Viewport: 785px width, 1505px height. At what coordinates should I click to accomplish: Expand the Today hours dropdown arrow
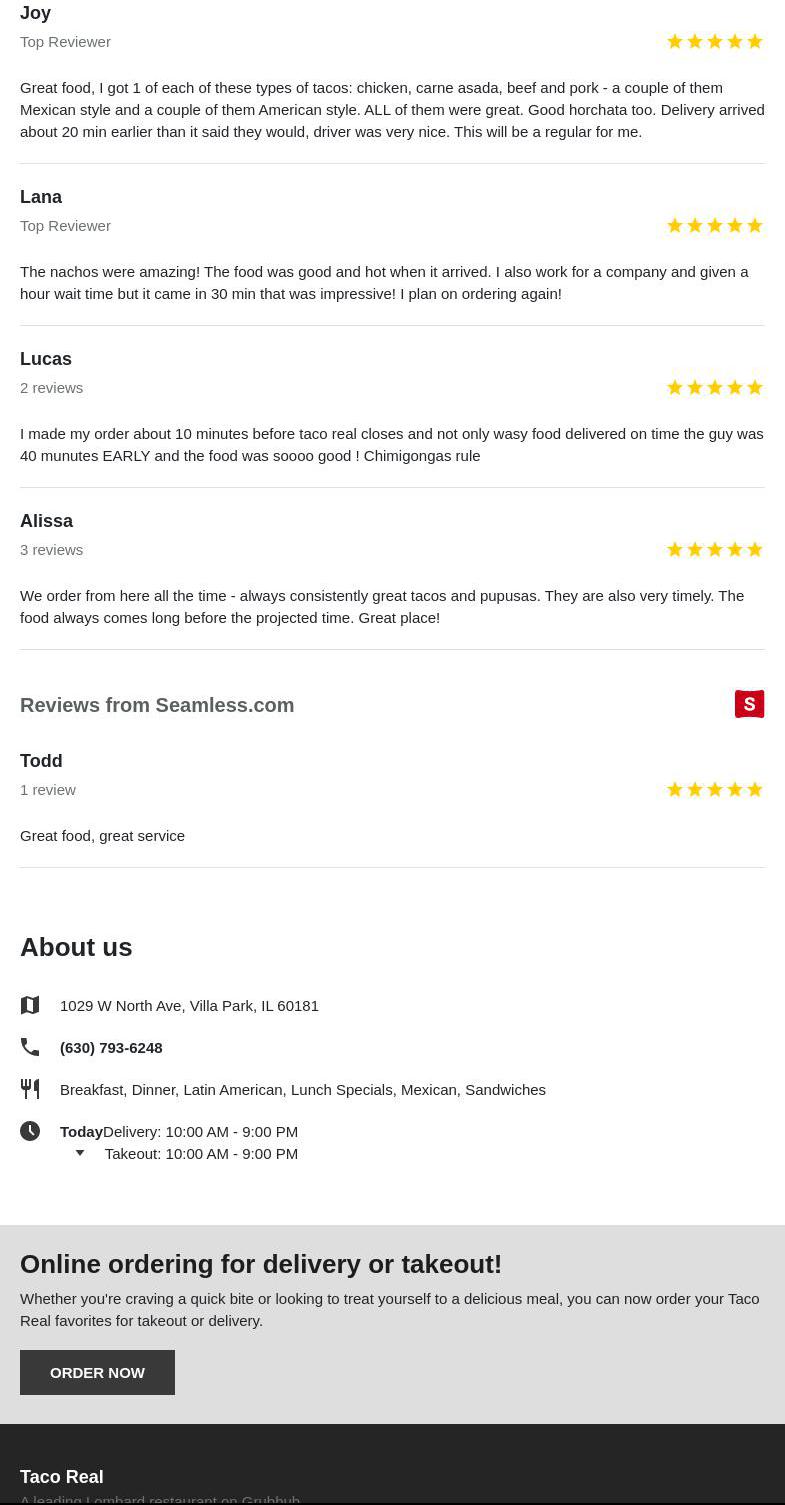coord(80,1153)
